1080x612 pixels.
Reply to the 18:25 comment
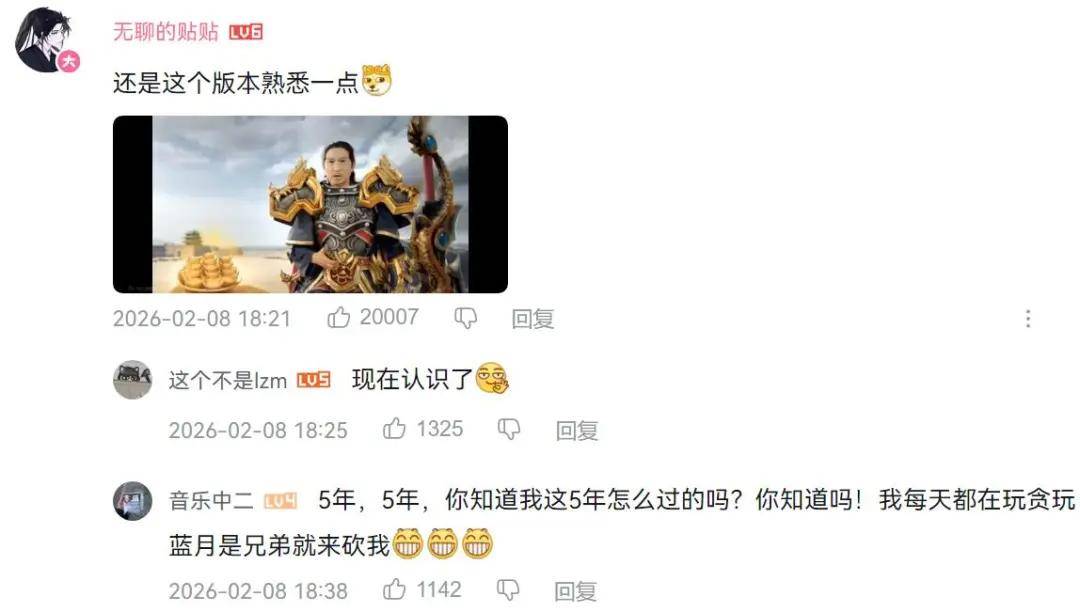pyautogui.click(x=577, y=431)
